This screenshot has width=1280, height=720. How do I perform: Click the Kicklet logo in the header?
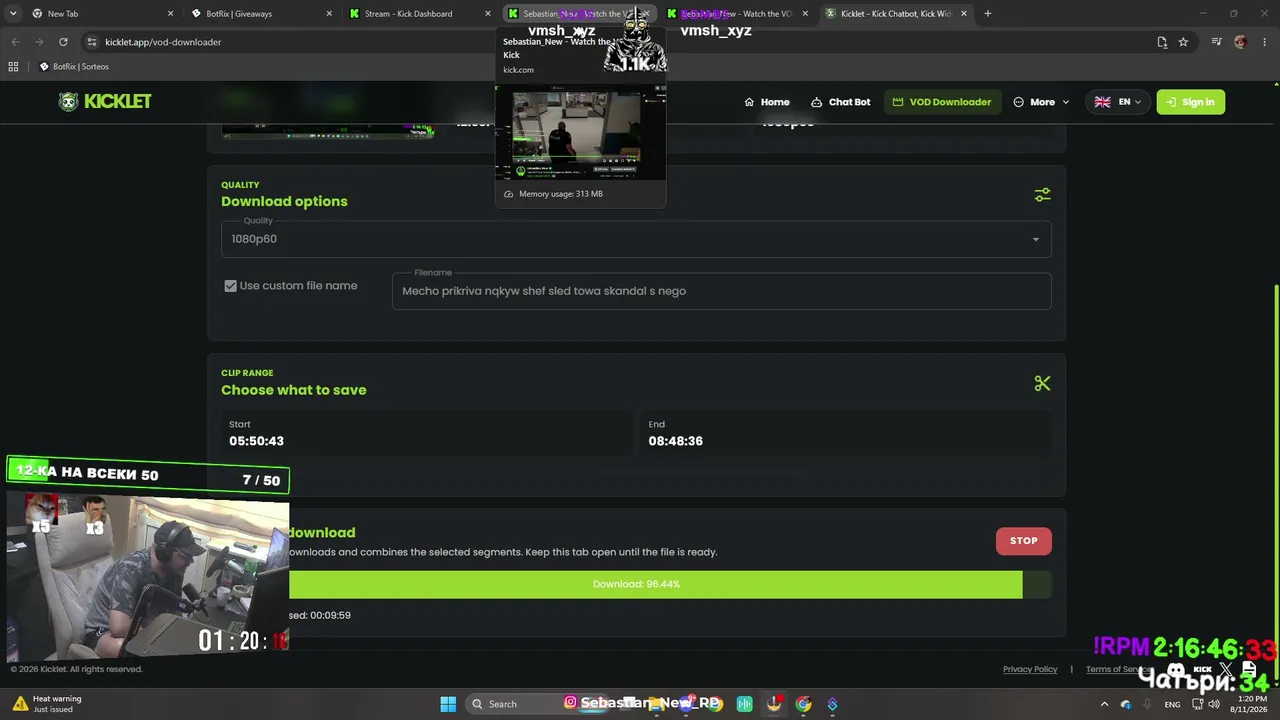(105, 102)
